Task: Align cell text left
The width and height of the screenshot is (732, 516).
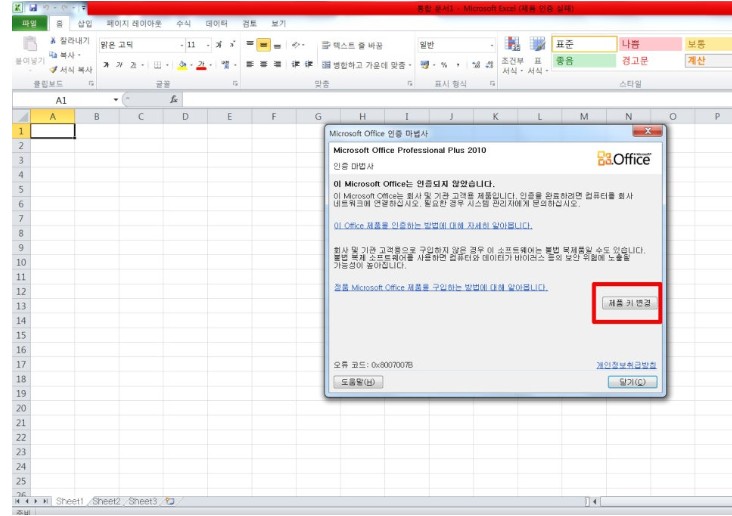Action: pos(250,64)
